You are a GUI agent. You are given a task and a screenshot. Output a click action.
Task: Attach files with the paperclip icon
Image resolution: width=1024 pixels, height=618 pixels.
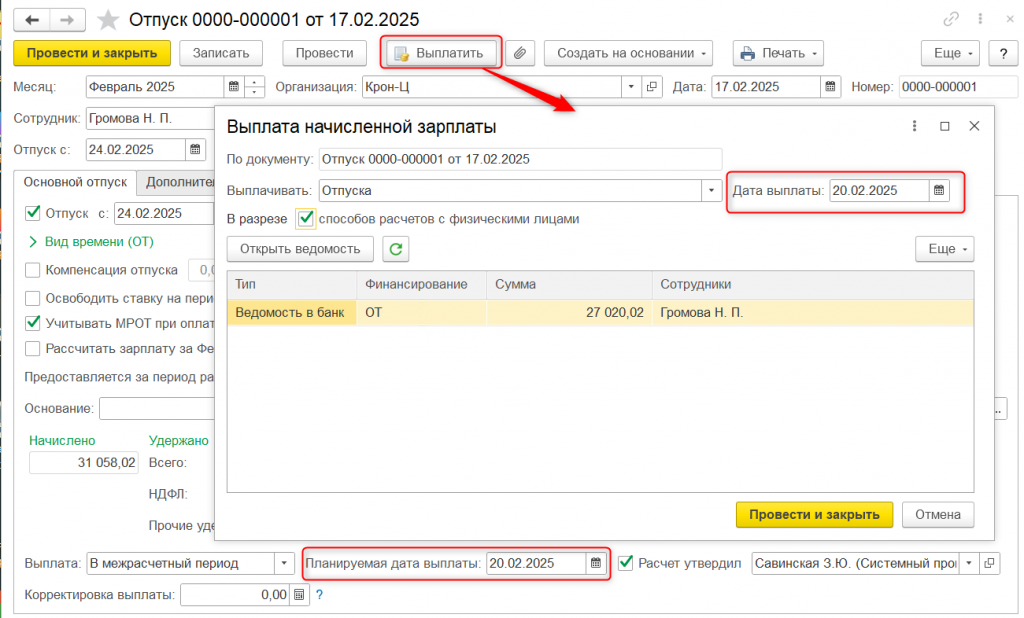click(x=520, y=53)
